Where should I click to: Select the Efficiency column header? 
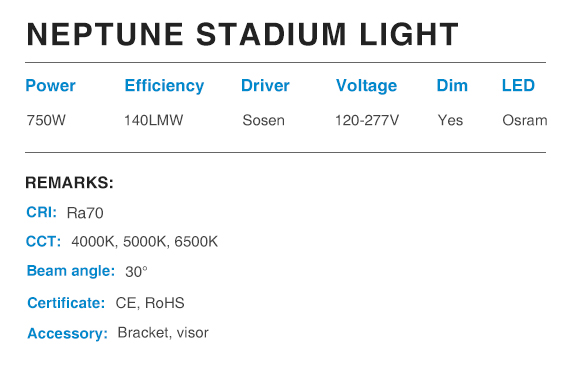pos(164,87)
